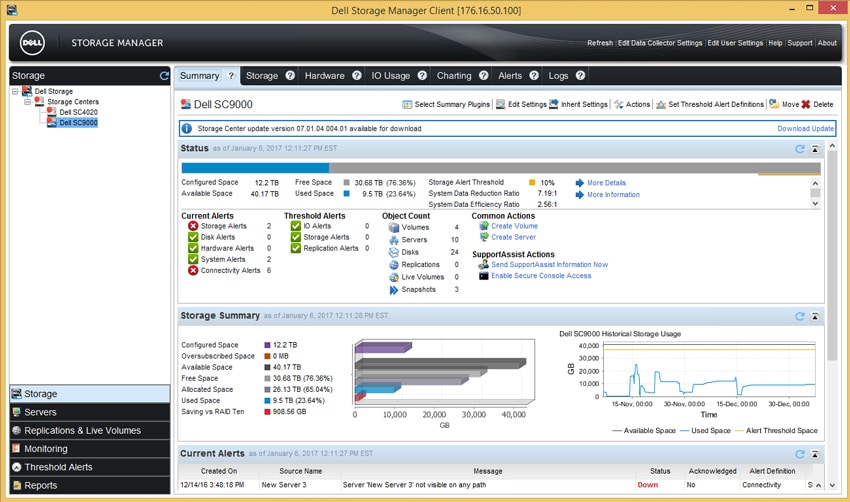
Task: Collapse the Storage Centers tree node
Action: click(27, 101)
